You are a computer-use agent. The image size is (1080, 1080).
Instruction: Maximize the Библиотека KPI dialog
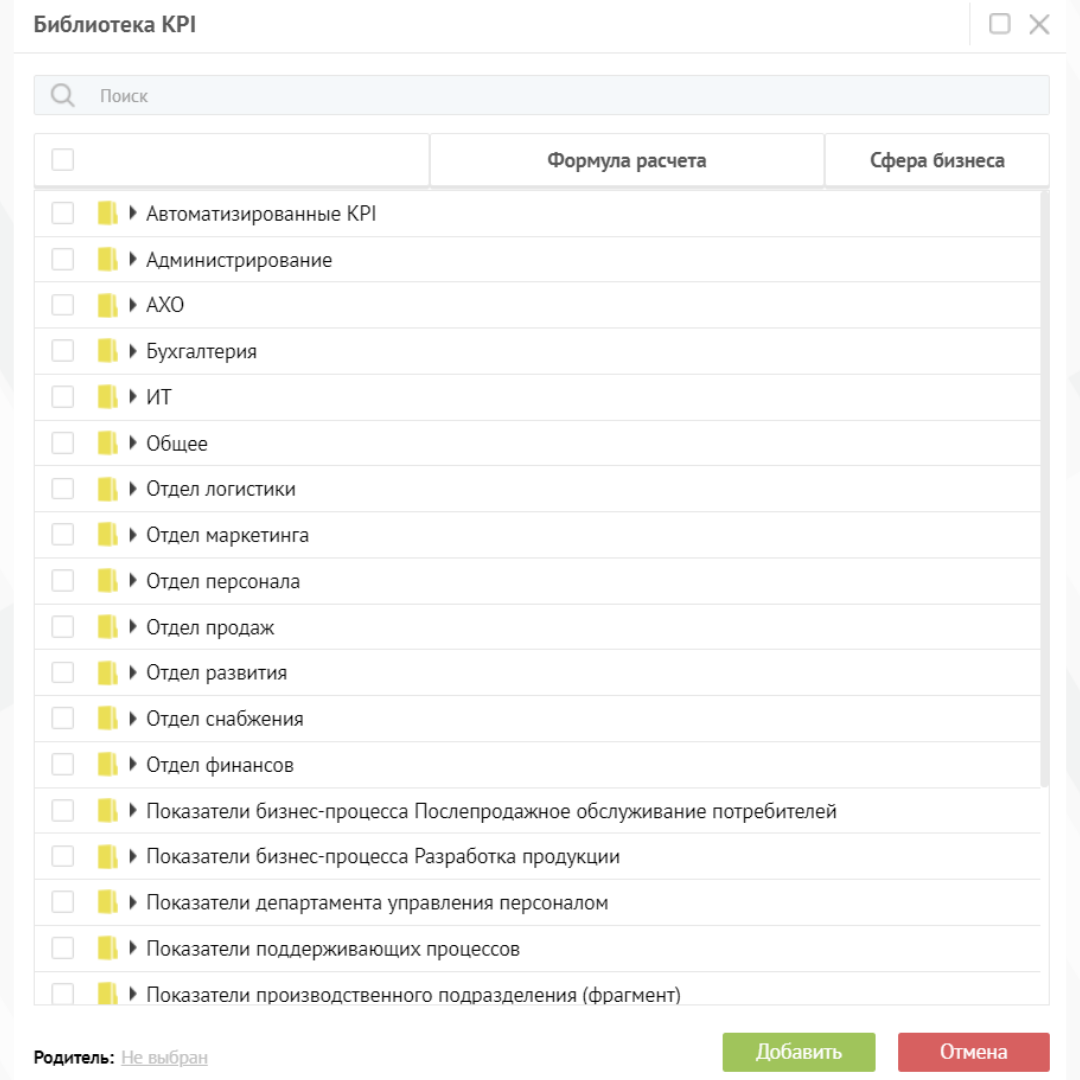pos(999,25)
